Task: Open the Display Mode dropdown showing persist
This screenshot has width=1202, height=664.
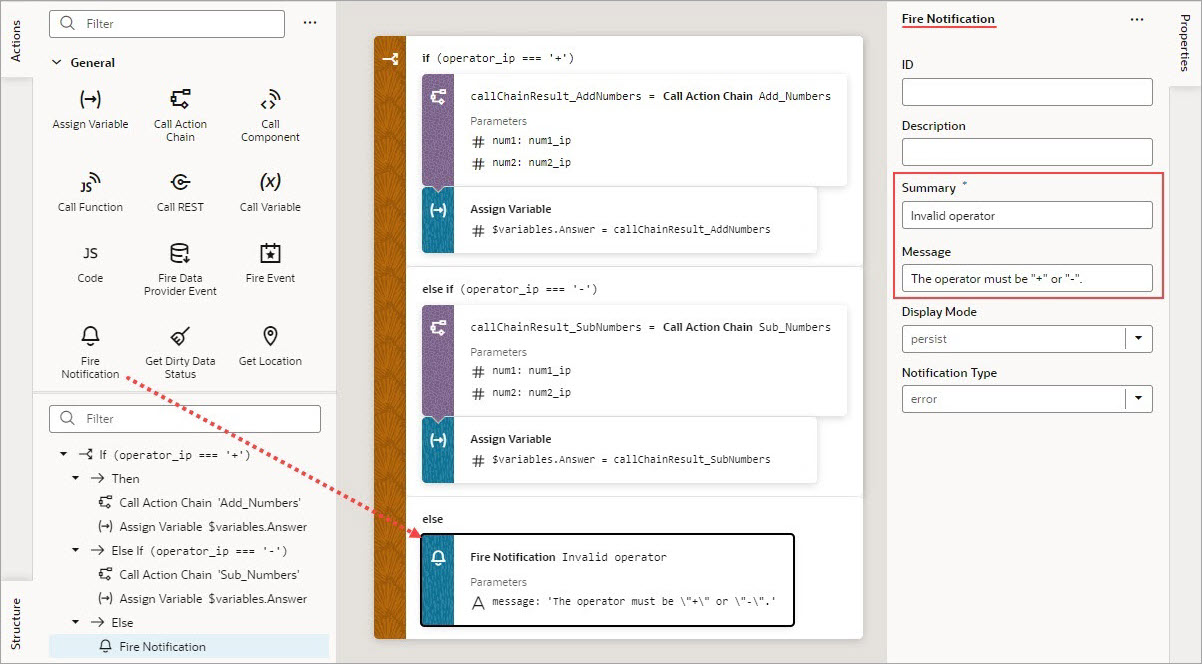Action: [x=1138, y=338]
